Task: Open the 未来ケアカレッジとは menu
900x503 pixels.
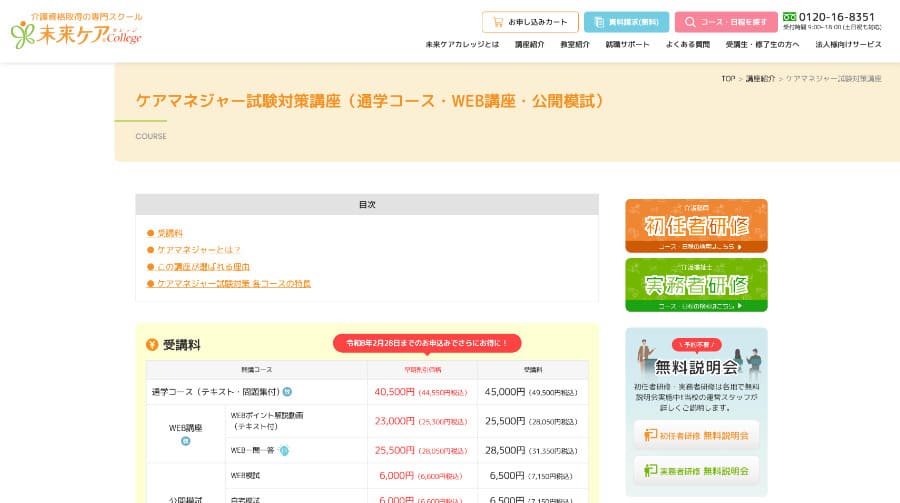Action: point(462,45)
